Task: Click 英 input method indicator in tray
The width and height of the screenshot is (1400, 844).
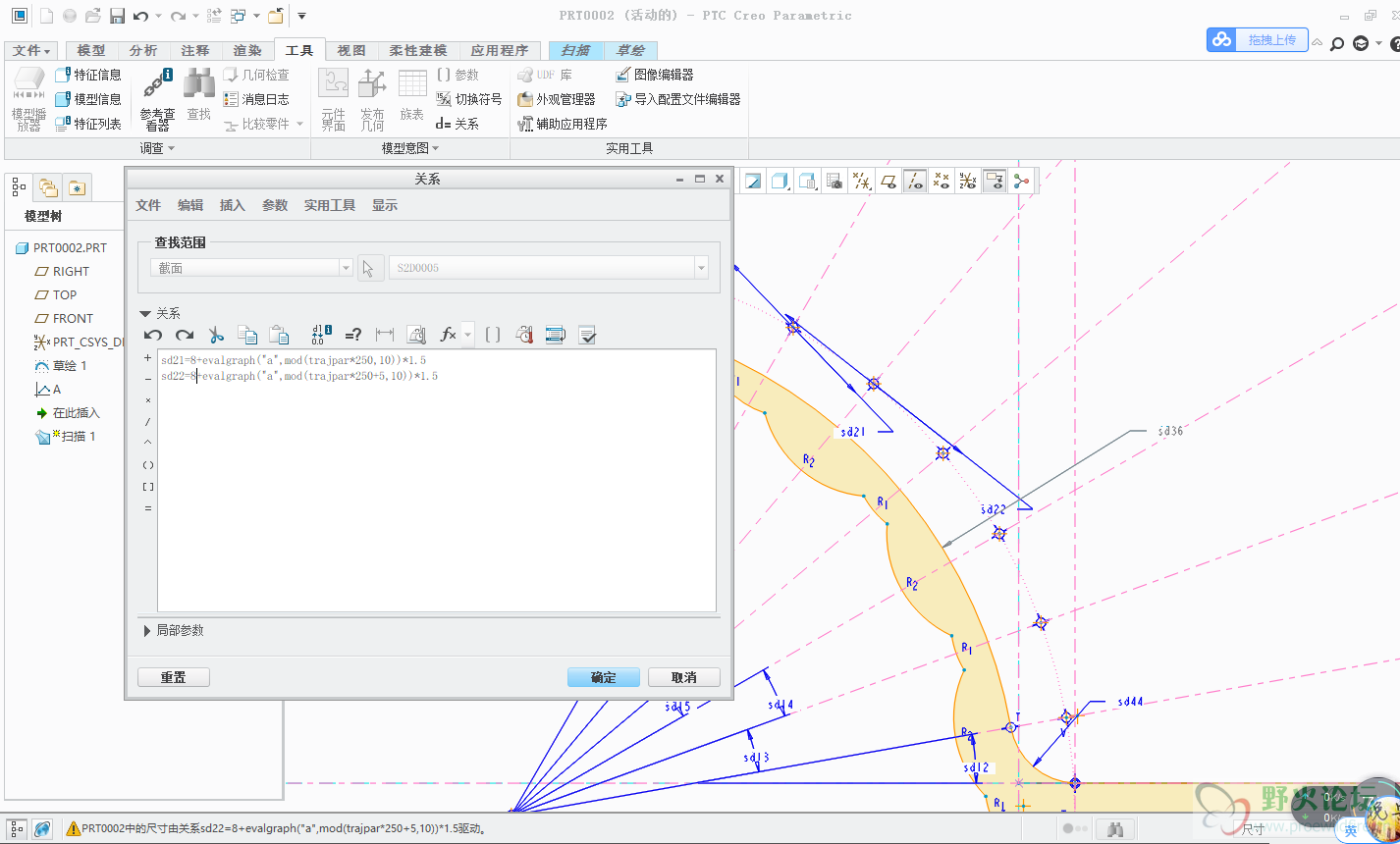Action: coord(1351,830)
